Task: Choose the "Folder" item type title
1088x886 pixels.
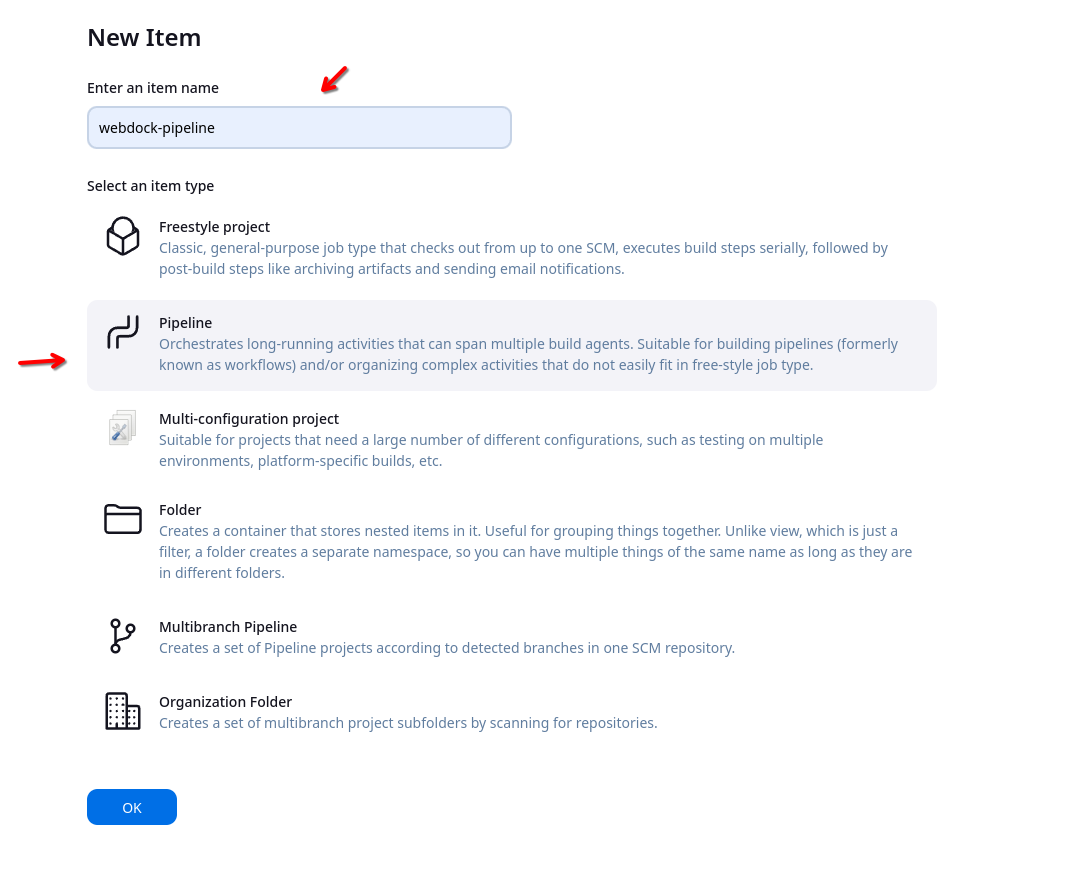Action: [180, 510]
